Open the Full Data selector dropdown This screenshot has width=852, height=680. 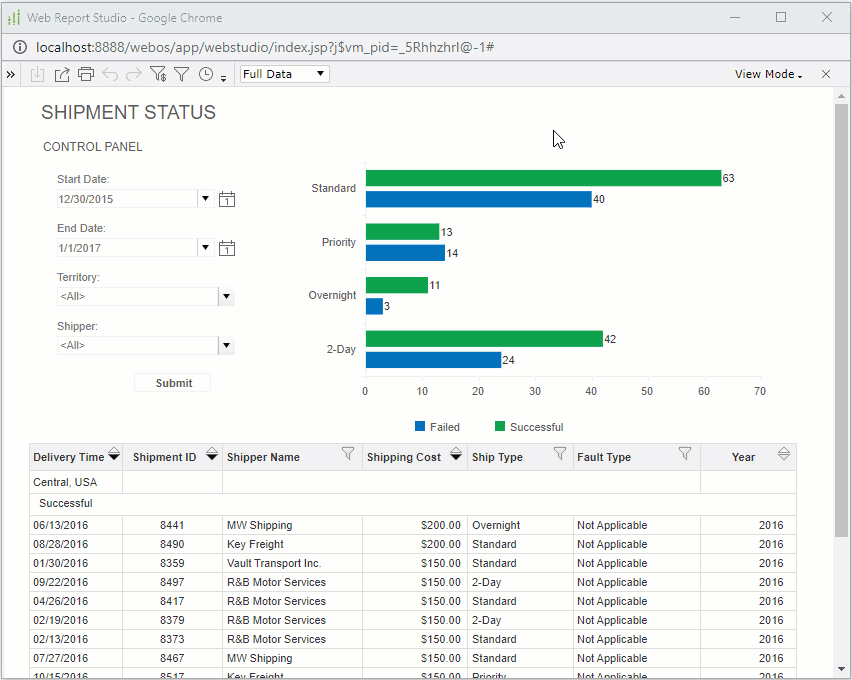pos(319,74)
